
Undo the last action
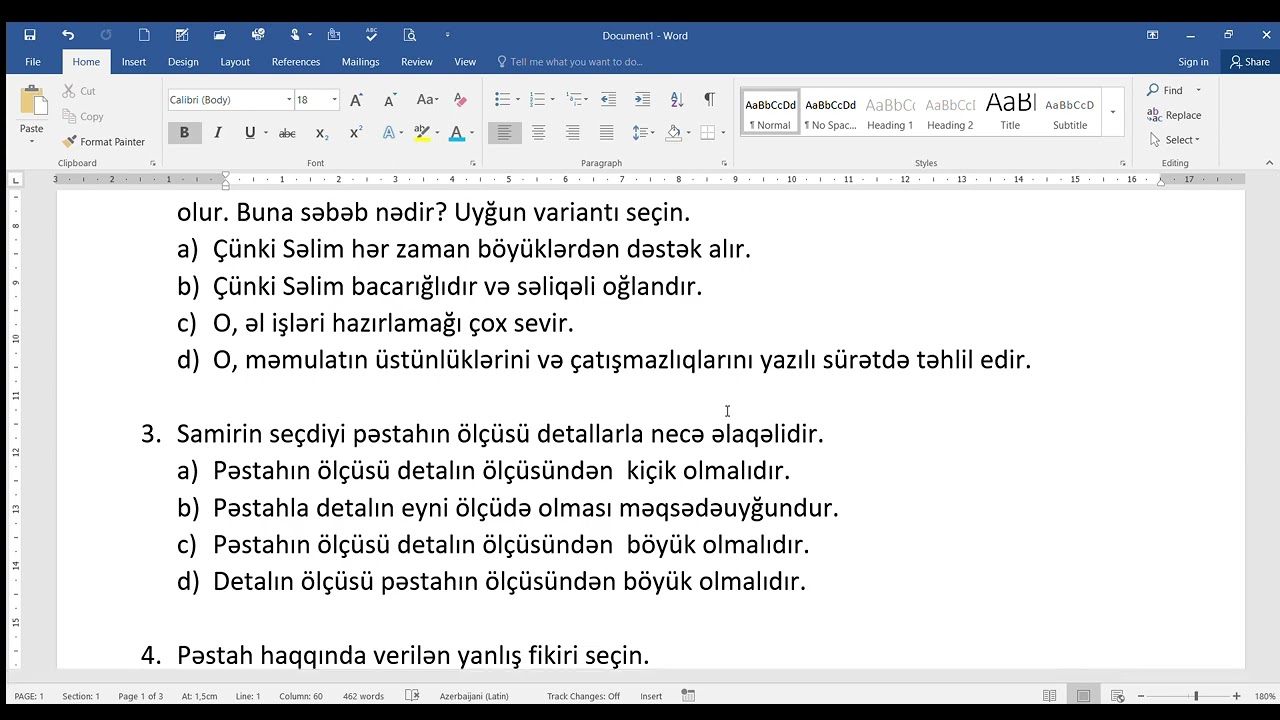click(68, 35)
